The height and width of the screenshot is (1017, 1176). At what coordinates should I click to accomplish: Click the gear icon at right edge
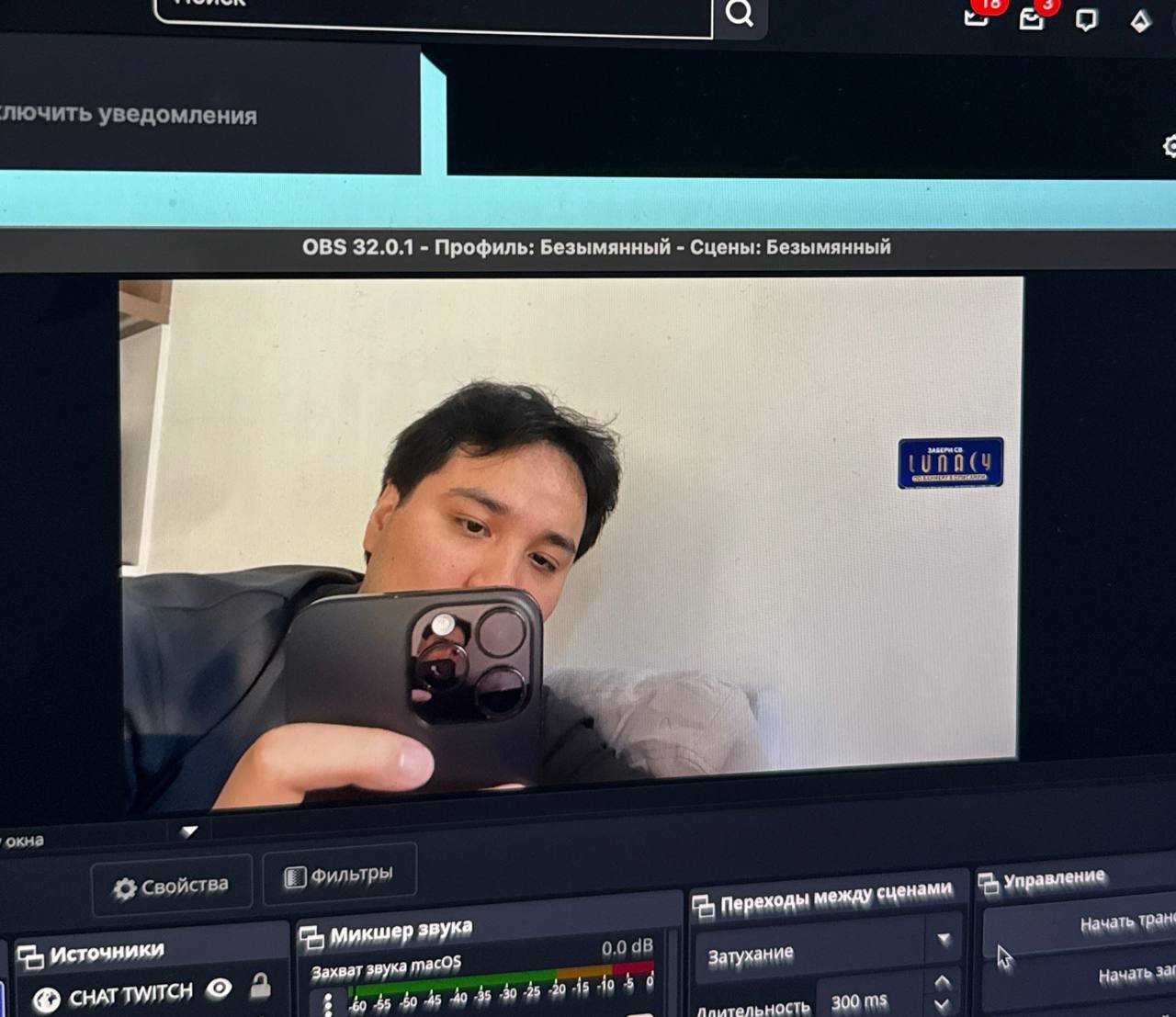(x=1170, y=146)
